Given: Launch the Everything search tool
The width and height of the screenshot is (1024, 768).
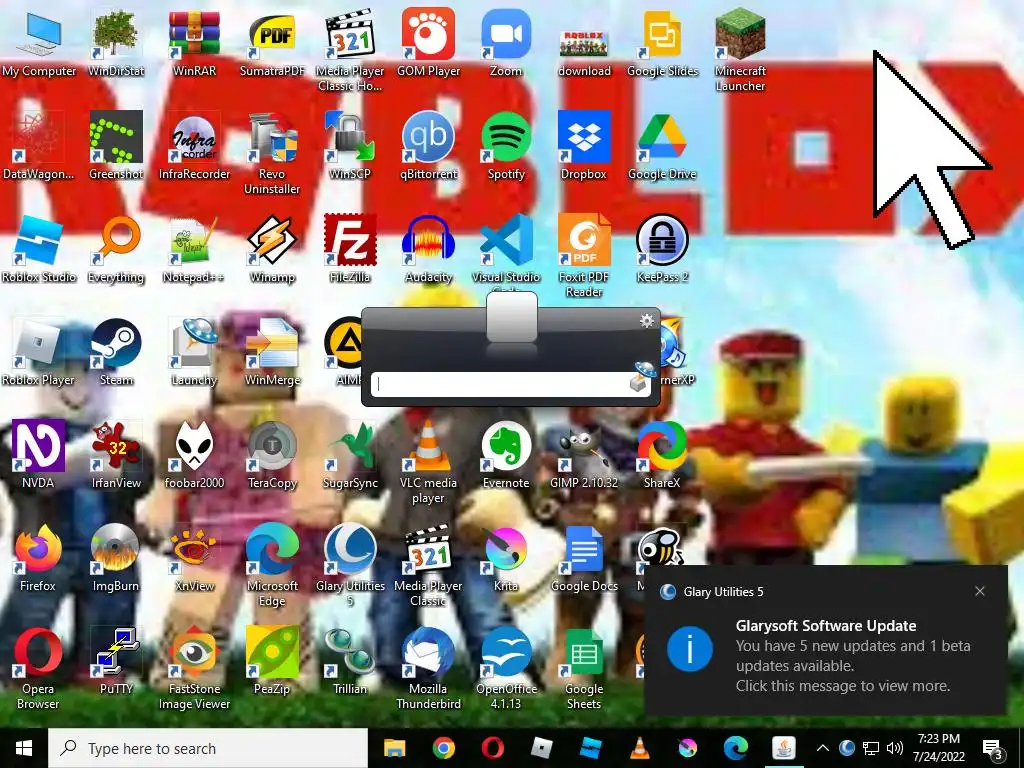Looking at the screenshot, I should [x=116, y=249].
